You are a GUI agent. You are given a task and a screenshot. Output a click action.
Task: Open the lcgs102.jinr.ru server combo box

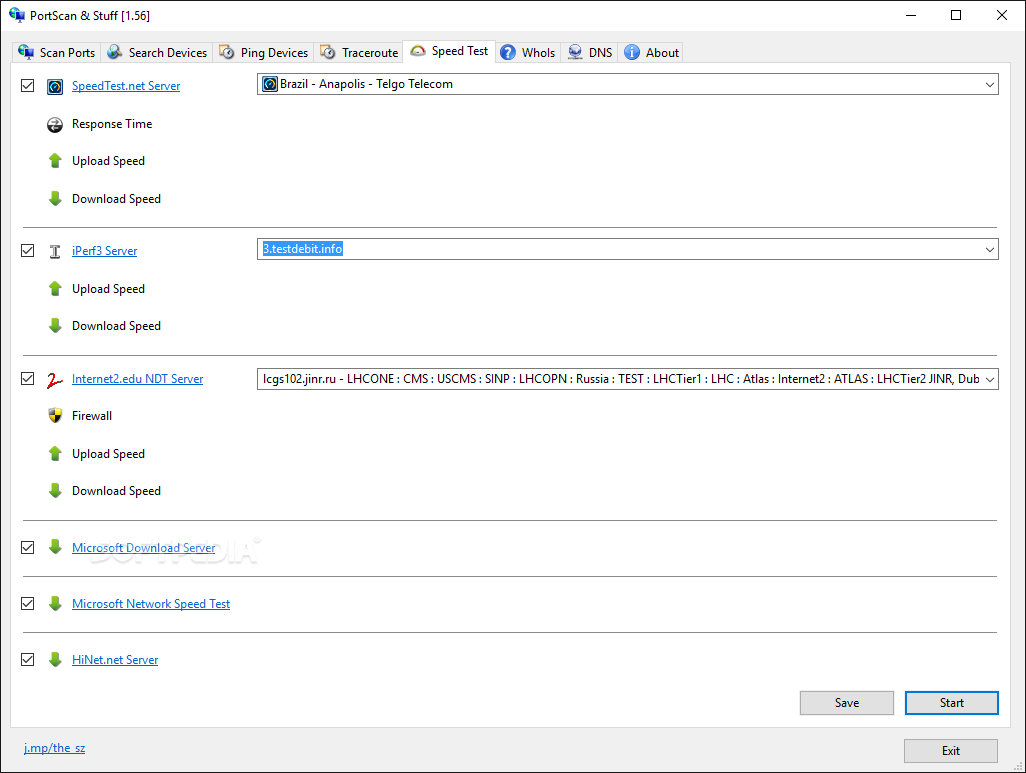pyautogui.click(x=628, y=379)
